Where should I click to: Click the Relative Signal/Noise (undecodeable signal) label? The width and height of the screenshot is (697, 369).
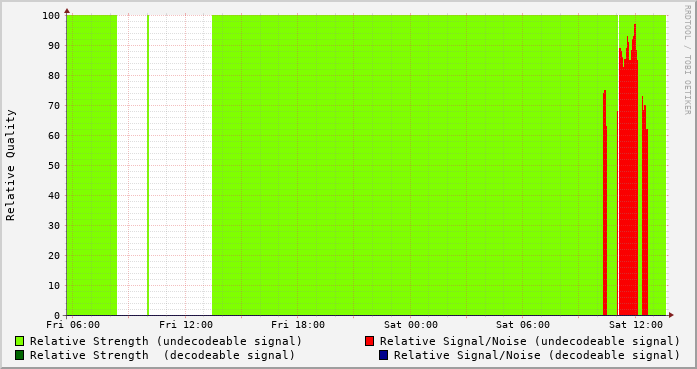[x=530, y=341]
